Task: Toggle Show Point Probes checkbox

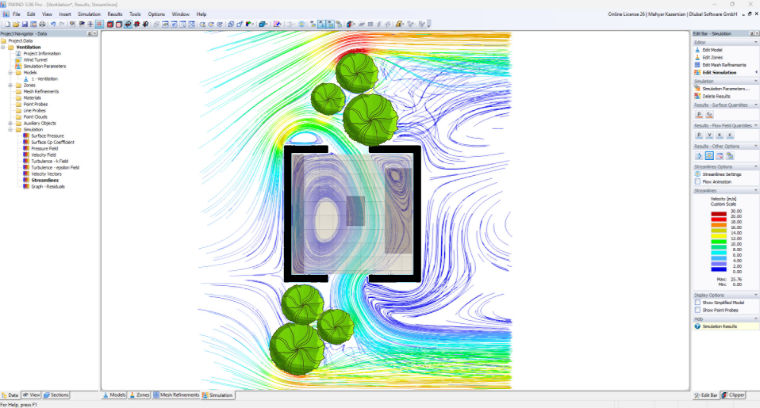Action: point(697,310)
